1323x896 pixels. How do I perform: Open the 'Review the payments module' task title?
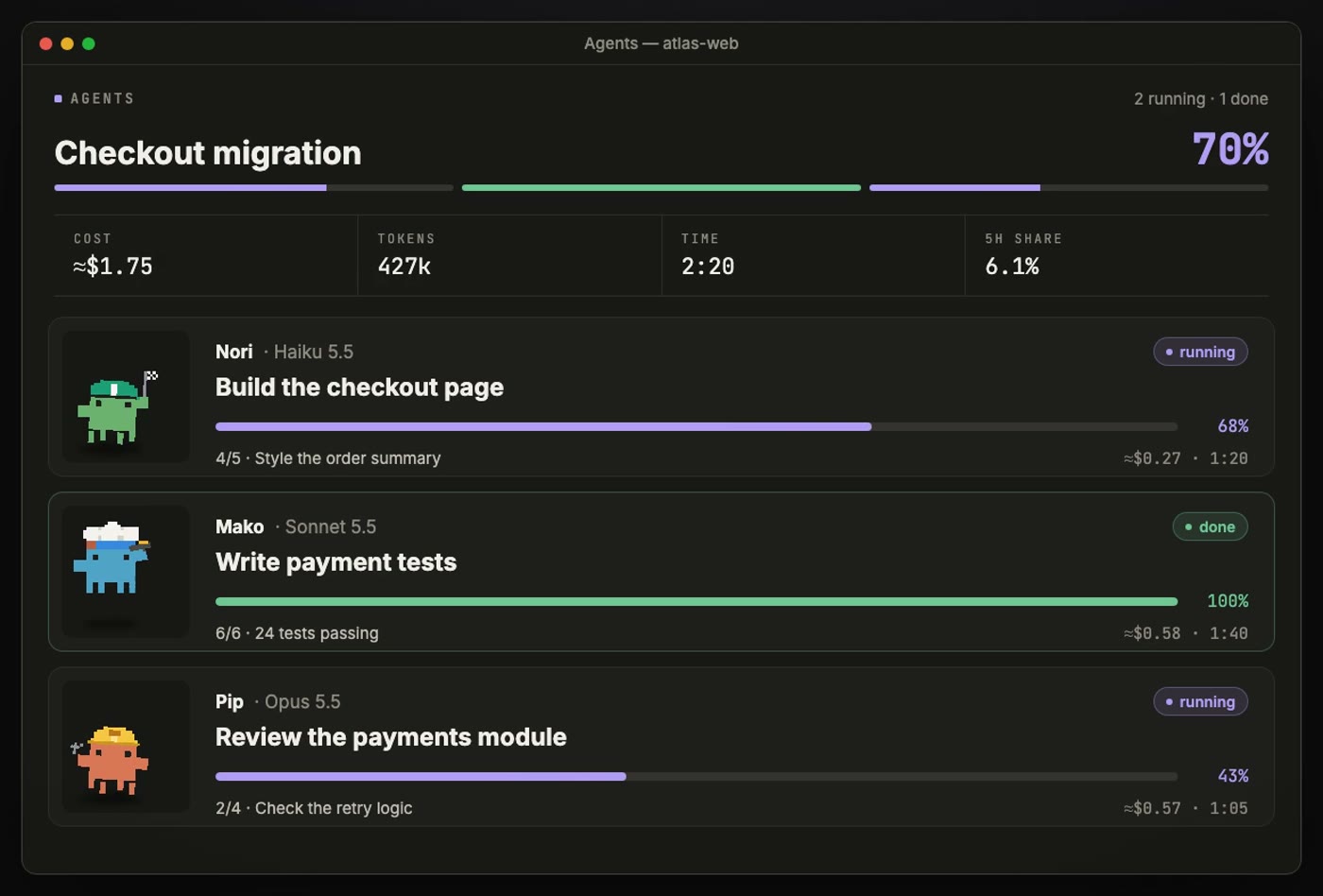390,737
